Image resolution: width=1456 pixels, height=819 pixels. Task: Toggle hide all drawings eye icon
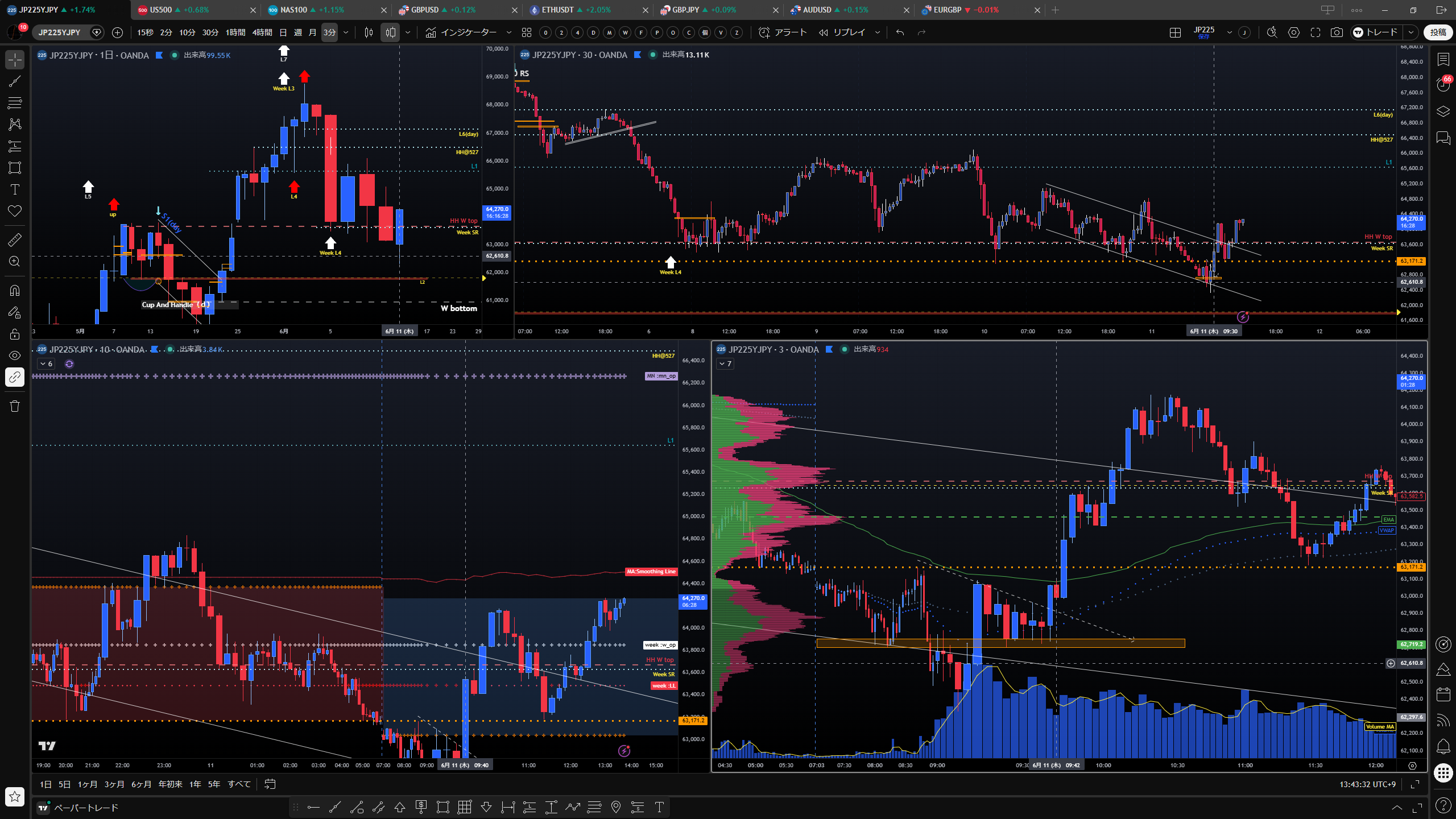tap(15, 355)
